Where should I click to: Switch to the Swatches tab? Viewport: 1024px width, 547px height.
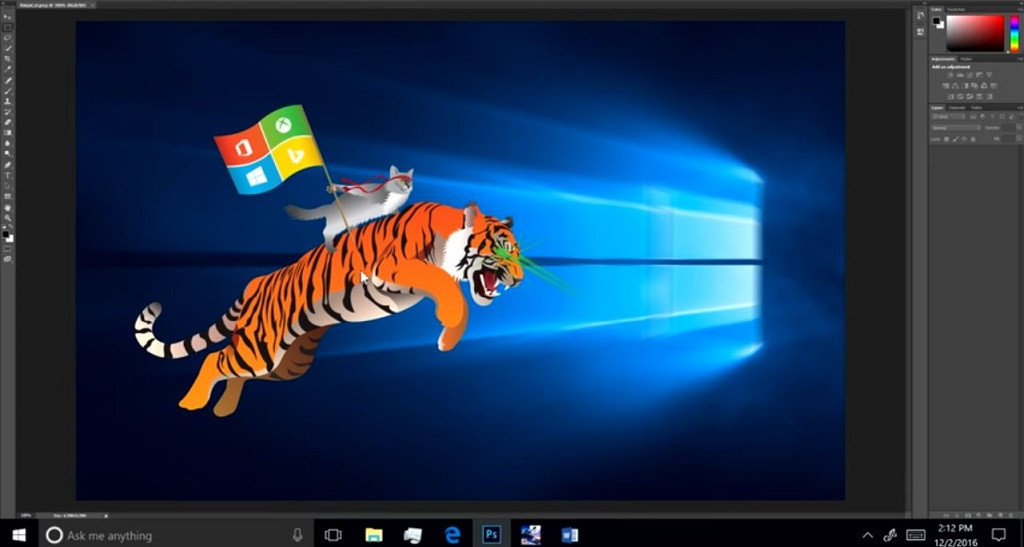pyautogui.click(x=956, y=9)
